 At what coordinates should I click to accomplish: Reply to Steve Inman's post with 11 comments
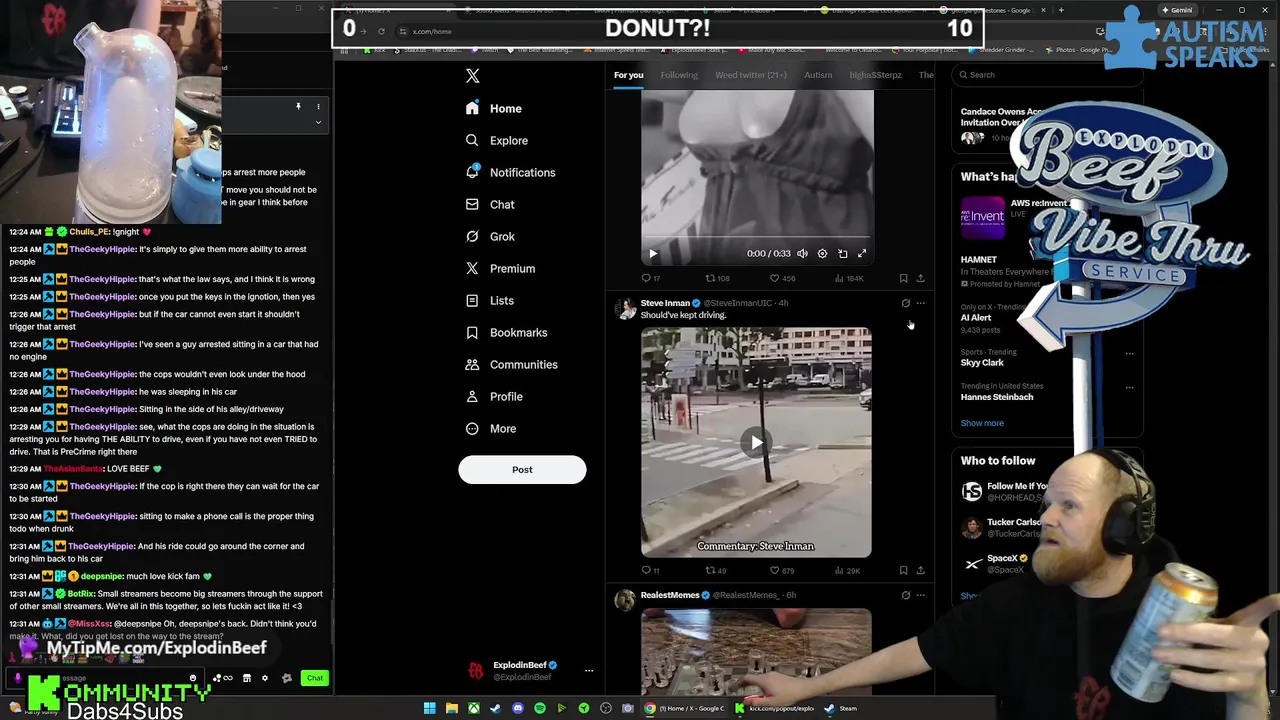[x=650, y=571]
